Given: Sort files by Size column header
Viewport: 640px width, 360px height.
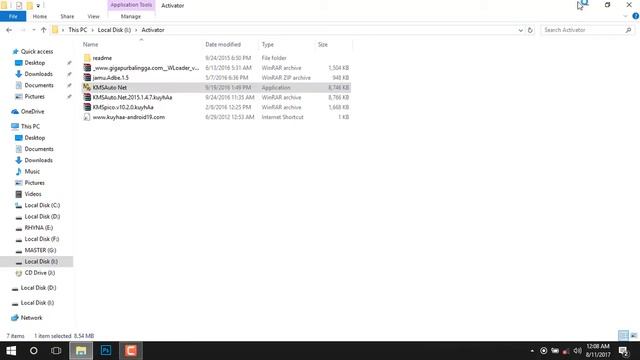Looking at the screenshot, I should (323, 44).
